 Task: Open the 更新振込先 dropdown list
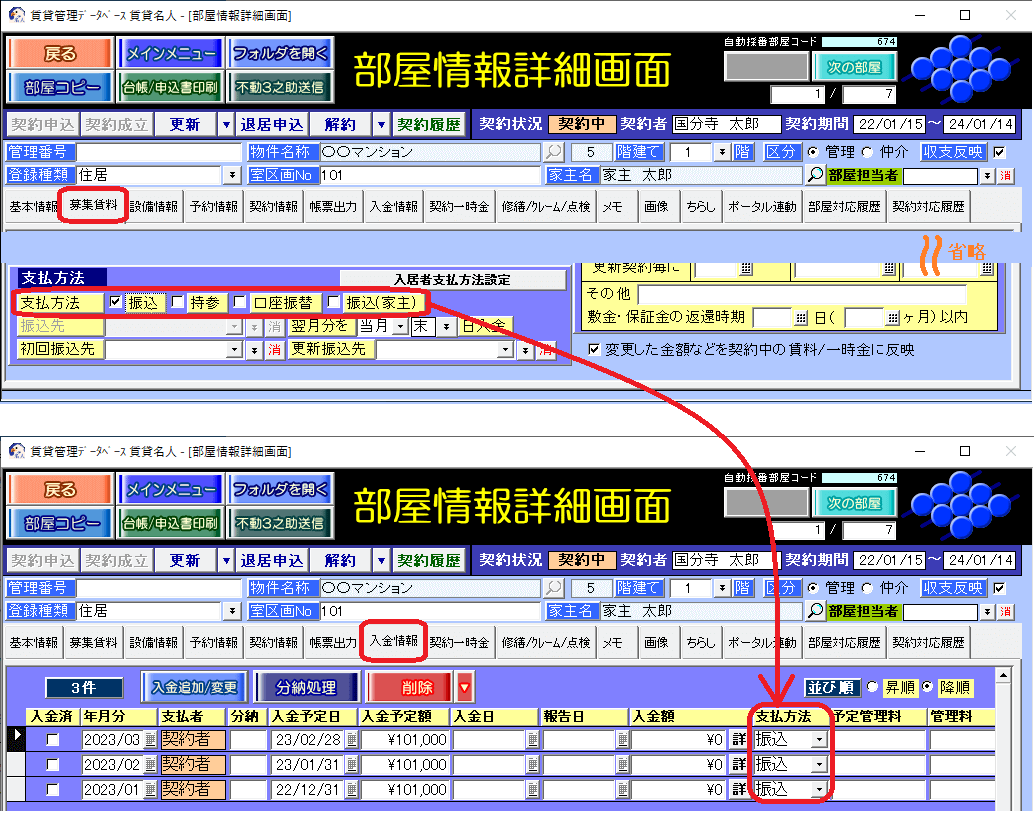524,350
